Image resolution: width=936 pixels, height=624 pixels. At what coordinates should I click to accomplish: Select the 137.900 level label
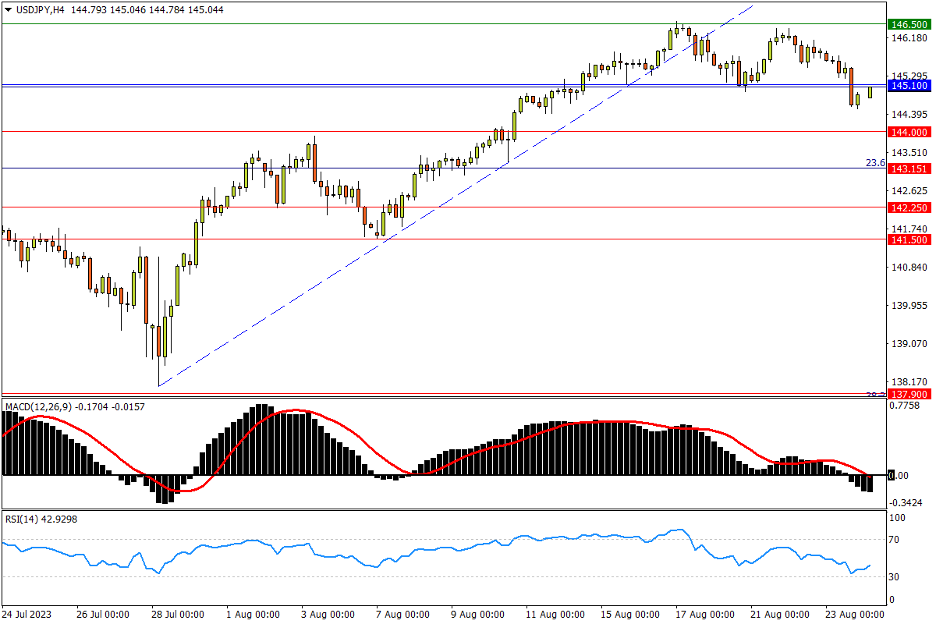tap(909, 395)
